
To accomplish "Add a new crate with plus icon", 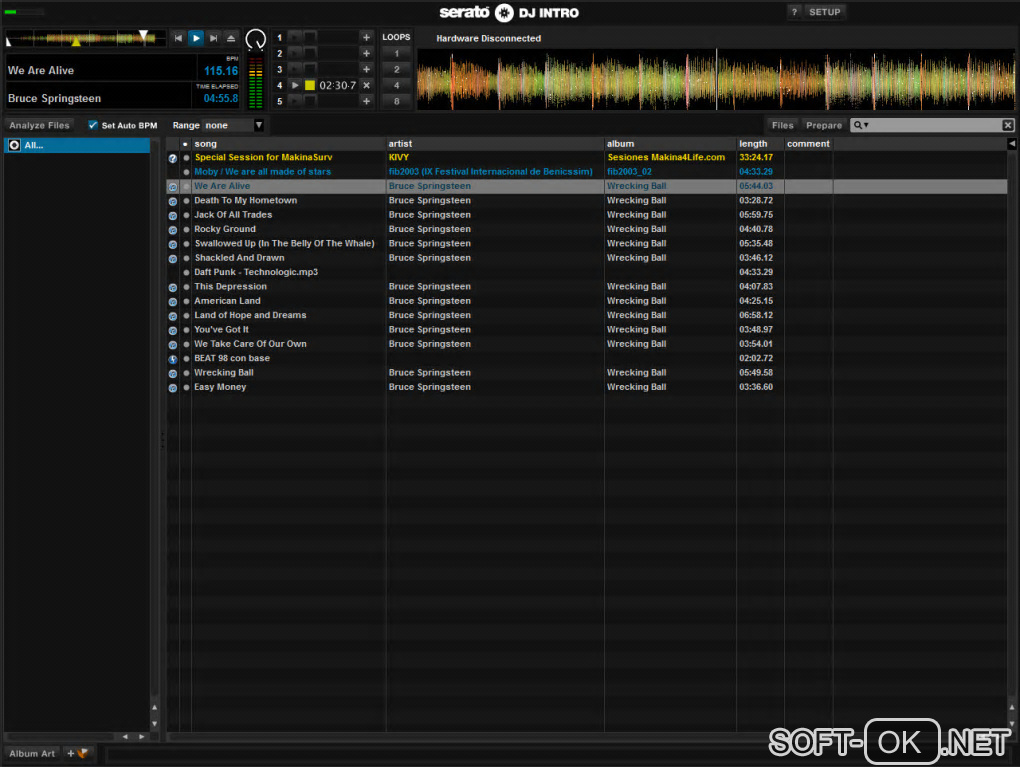I will [x=77, y=753].
